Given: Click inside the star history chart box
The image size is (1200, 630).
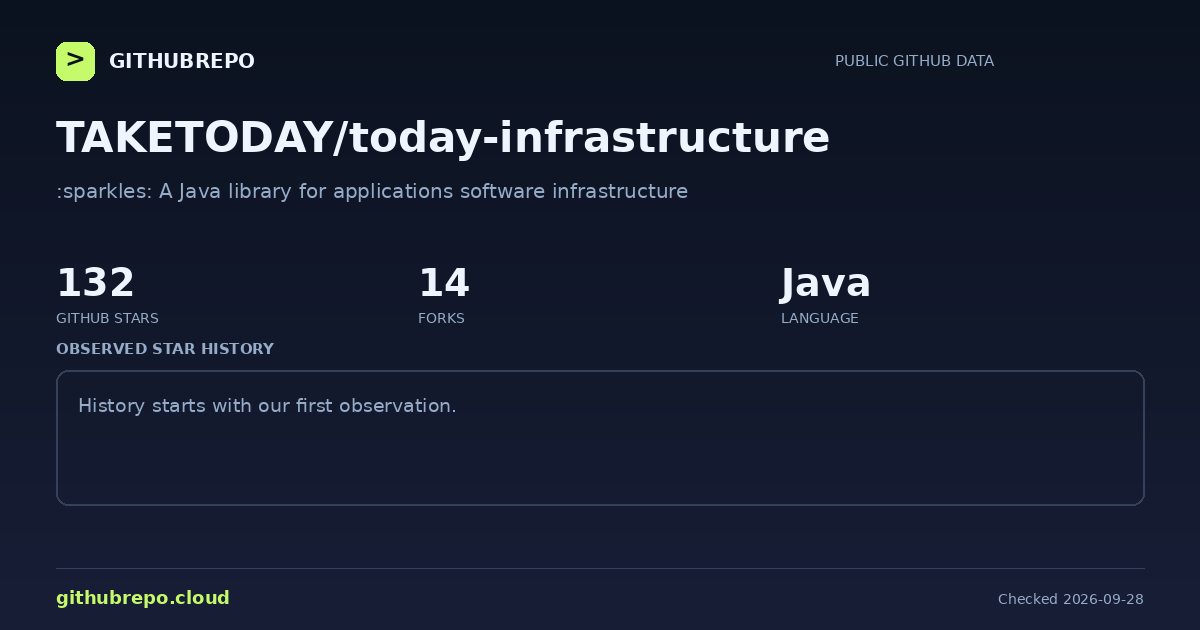Looking at the screenshot, I should pos(600,438).
